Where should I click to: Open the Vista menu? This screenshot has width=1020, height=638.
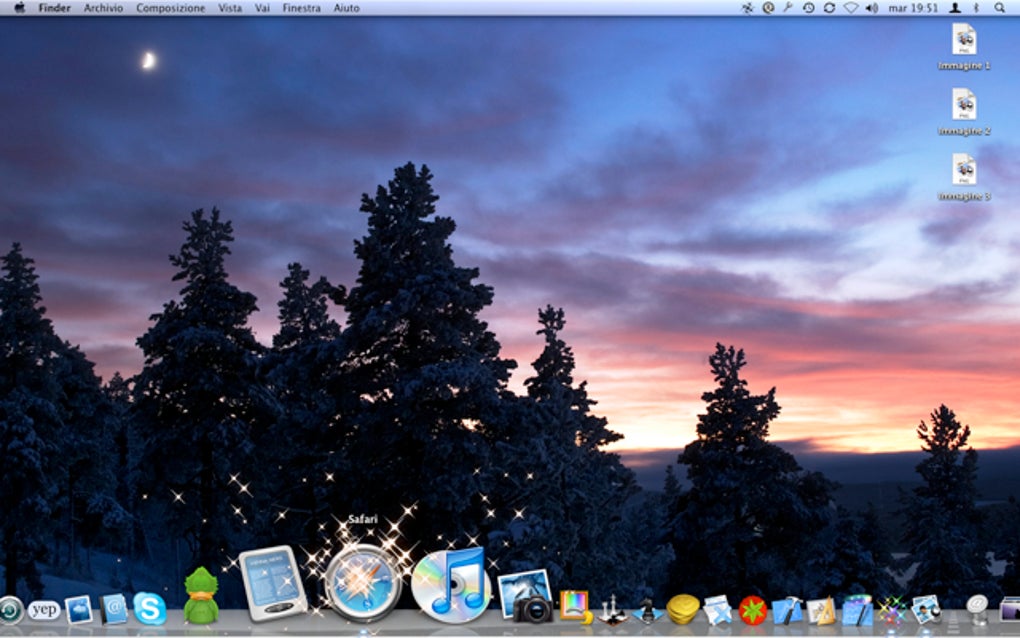point(230,8)
